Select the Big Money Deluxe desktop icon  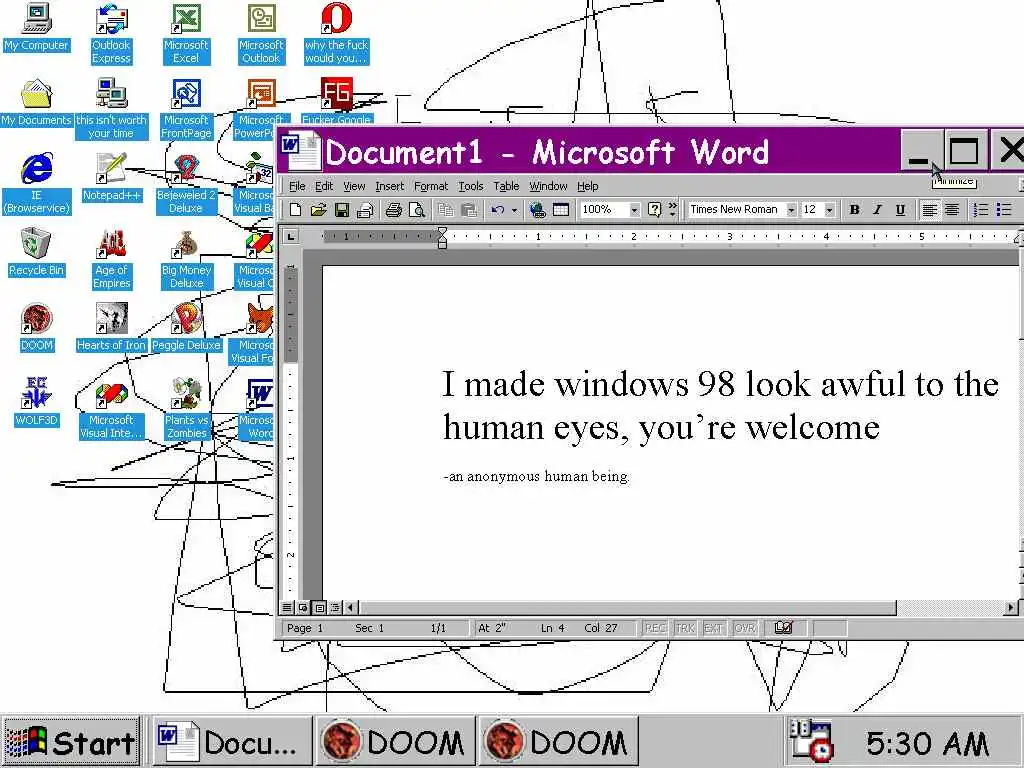[187, 260]
